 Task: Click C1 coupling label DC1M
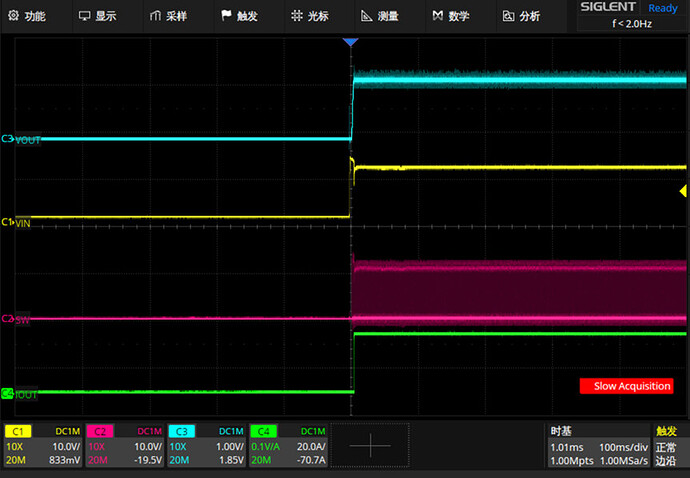(x=68, y=431)
